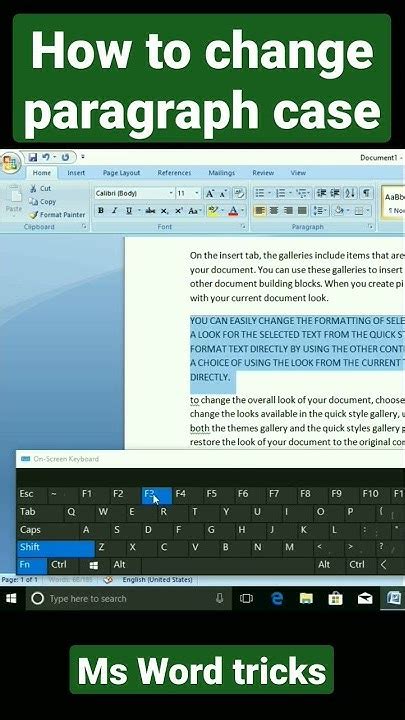Viewport: 405px width, 720px height.
Task: Open font color dropdown arrow
Action: pyautogui.click(x=242, y=211)
